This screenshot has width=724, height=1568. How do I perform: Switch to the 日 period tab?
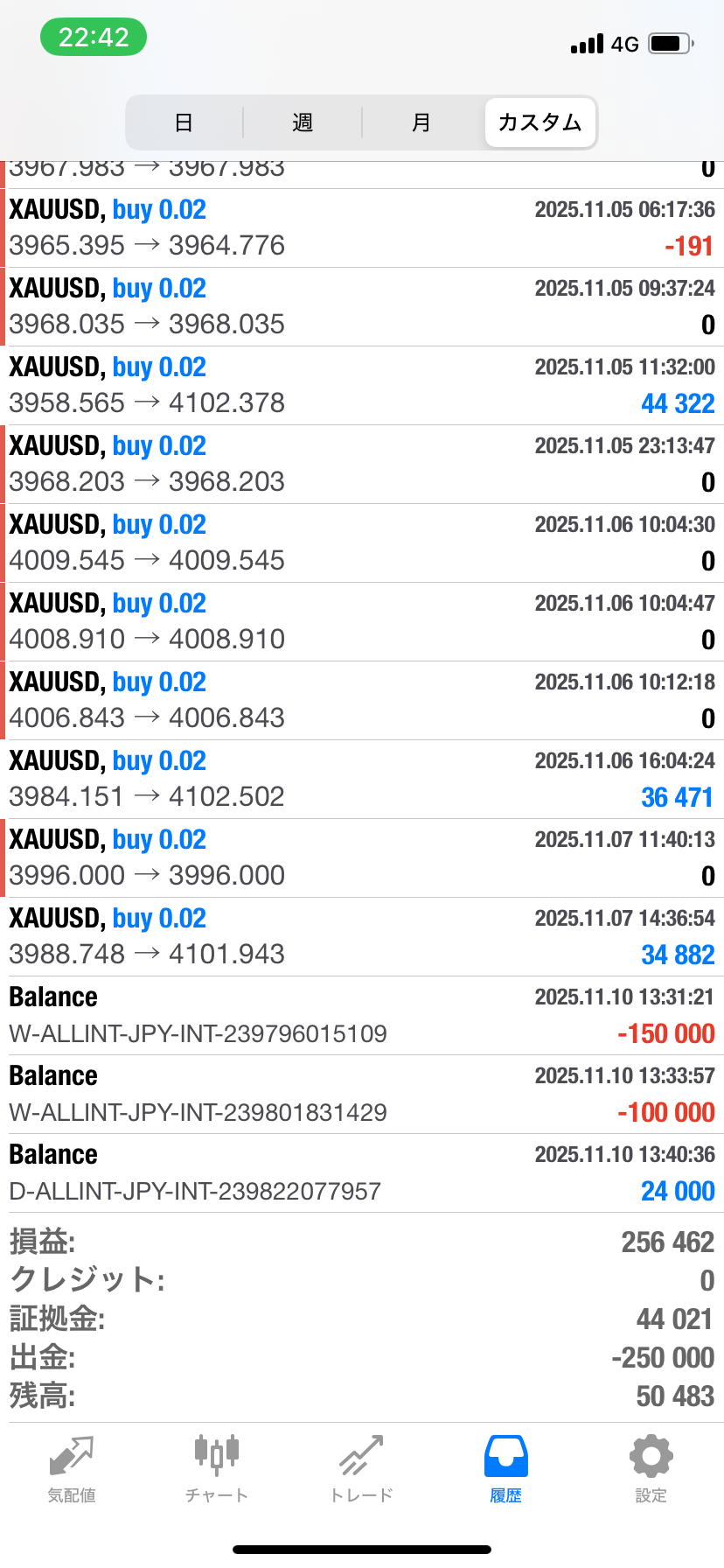[184, 122]
